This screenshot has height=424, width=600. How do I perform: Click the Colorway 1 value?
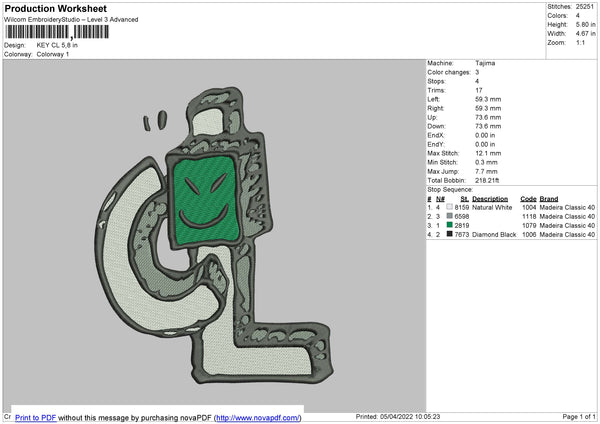pos(54,54)
